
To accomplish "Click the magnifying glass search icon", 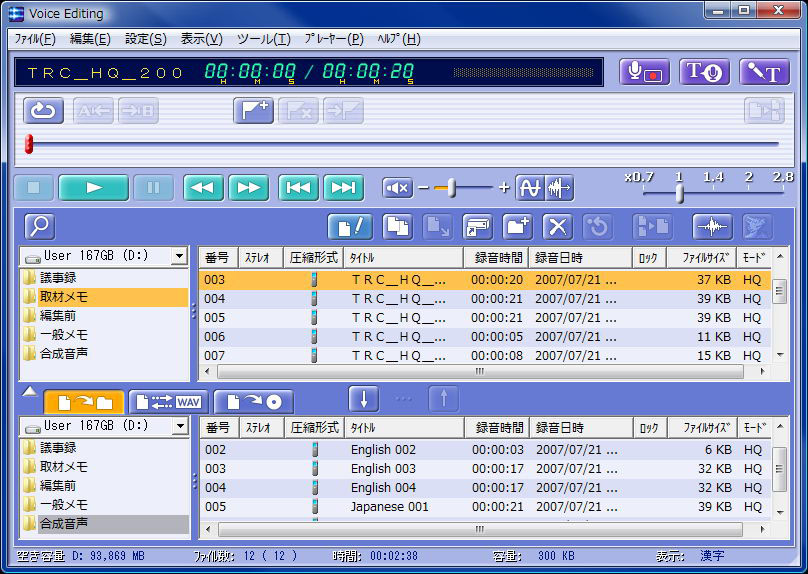I will [x=39, y=227].
